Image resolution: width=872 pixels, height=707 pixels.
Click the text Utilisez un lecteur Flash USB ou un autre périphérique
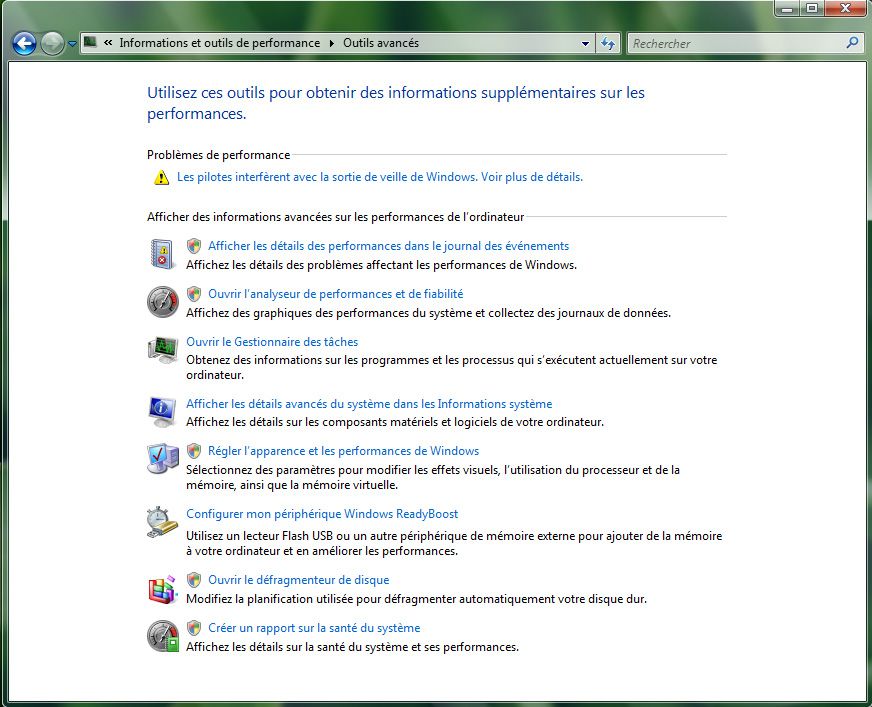pyautogui.click(x=454, y=543)
